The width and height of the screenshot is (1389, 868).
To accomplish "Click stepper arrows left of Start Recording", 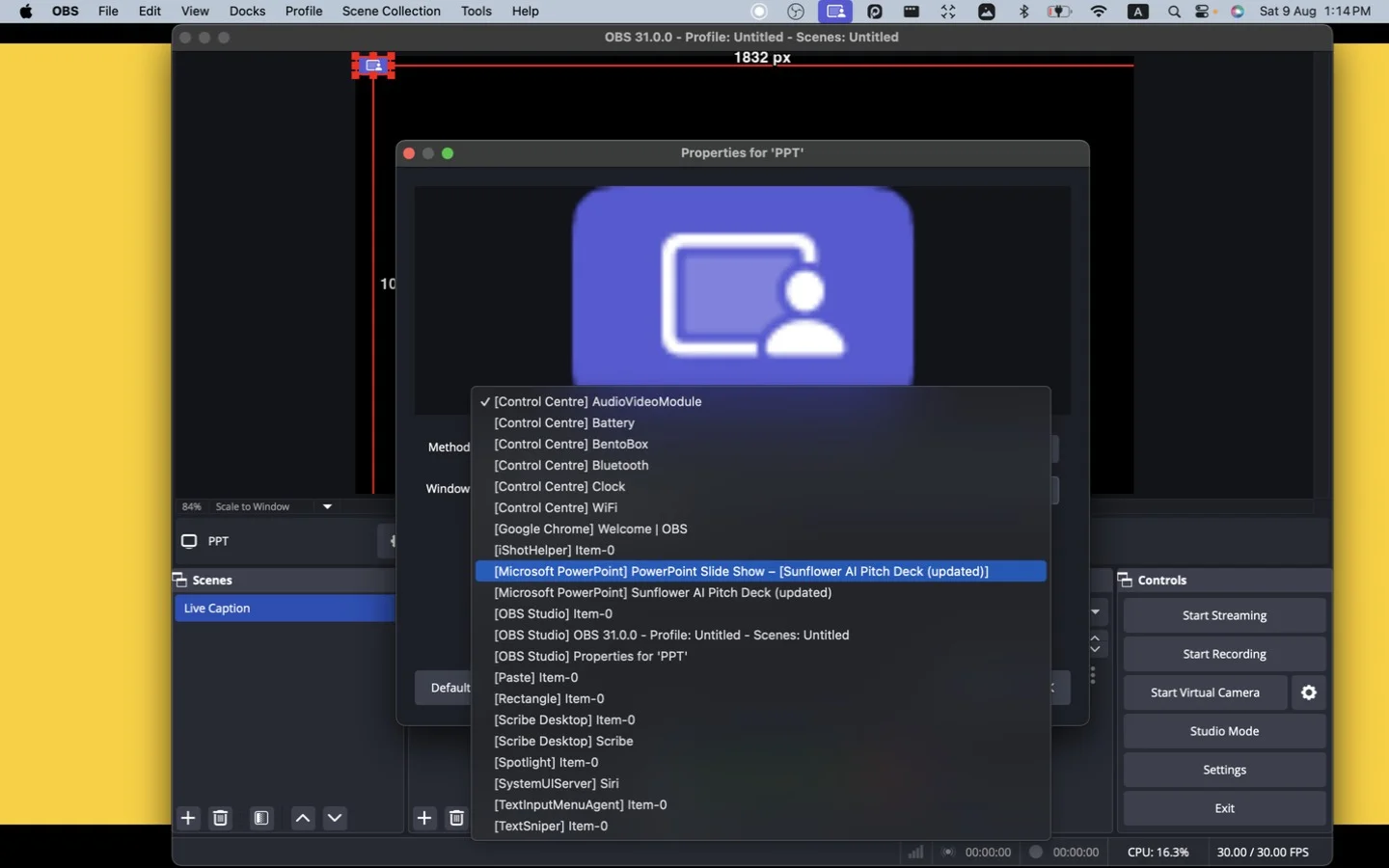I will click(1096, 643).
